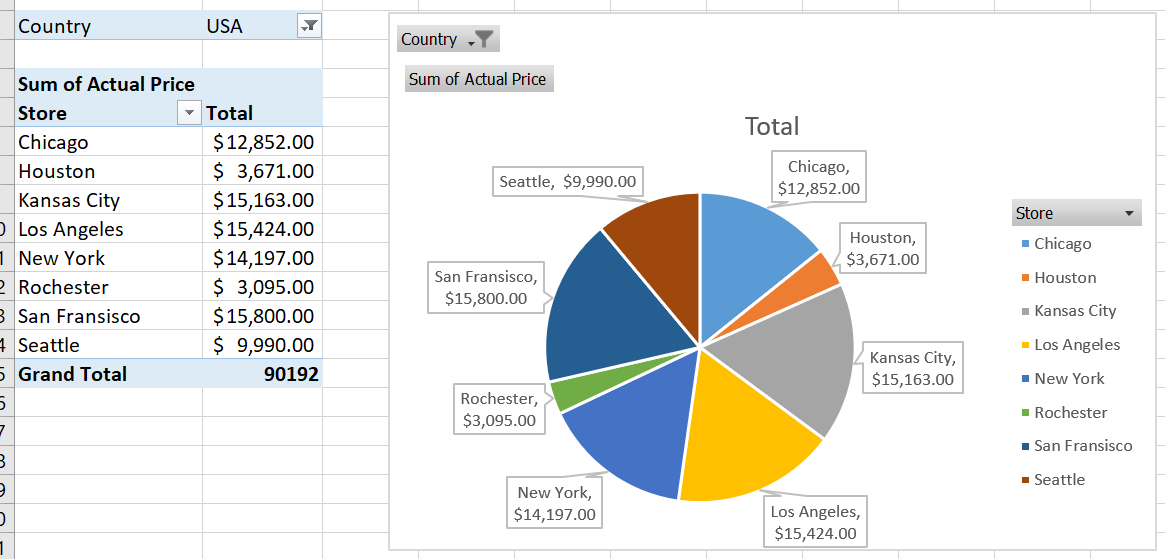Click the Los Angeles legend entry

click(1071, 345)
